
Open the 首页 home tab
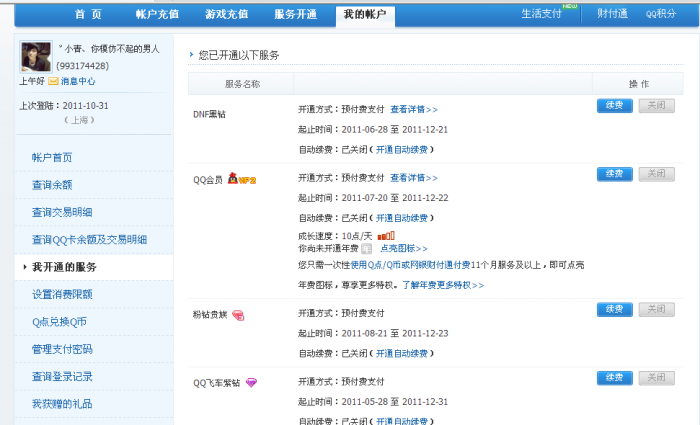[88, 14]
